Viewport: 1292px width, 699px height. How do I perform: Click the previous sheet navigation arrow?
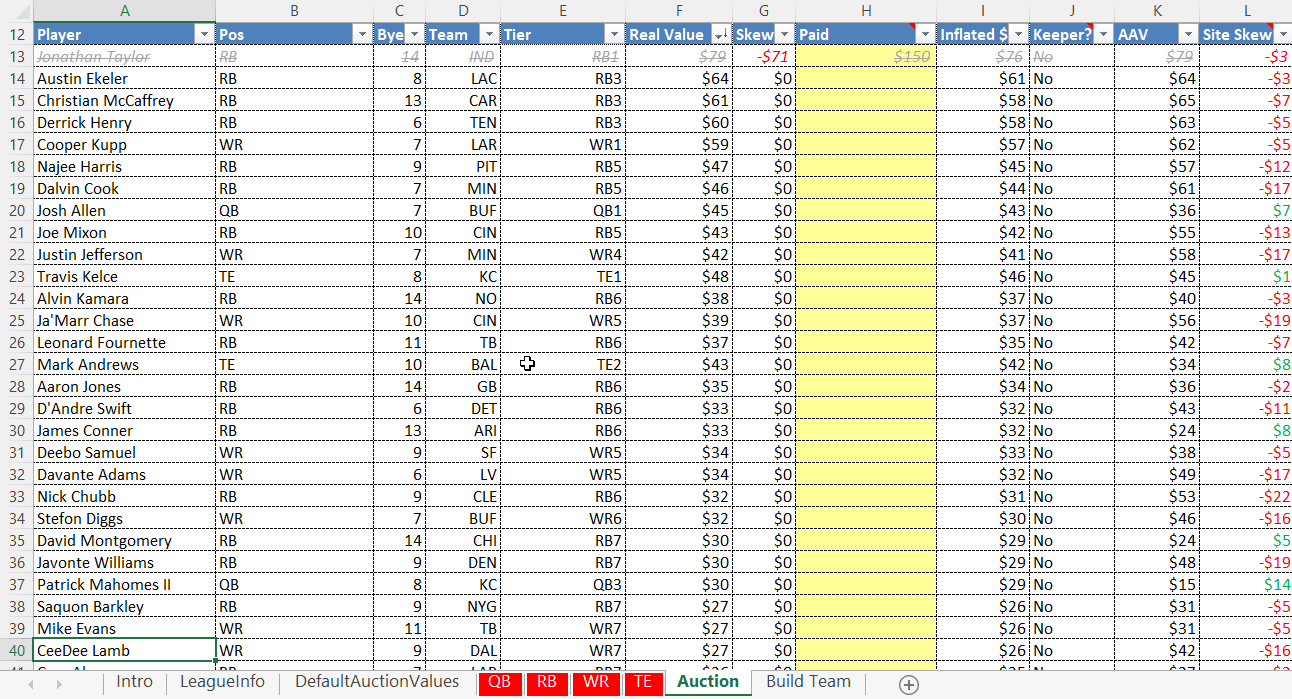(31, 684)
